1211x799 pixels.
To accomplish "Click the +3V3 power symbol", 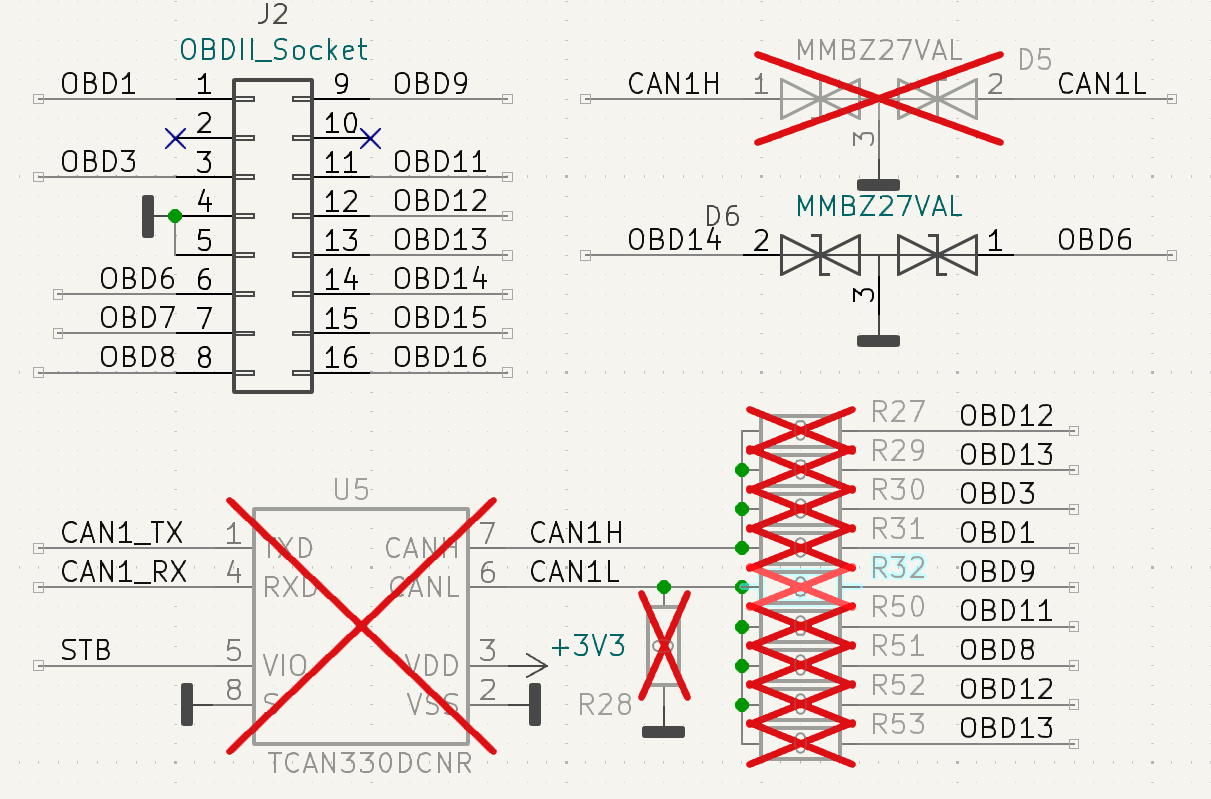I will (588, 647).
